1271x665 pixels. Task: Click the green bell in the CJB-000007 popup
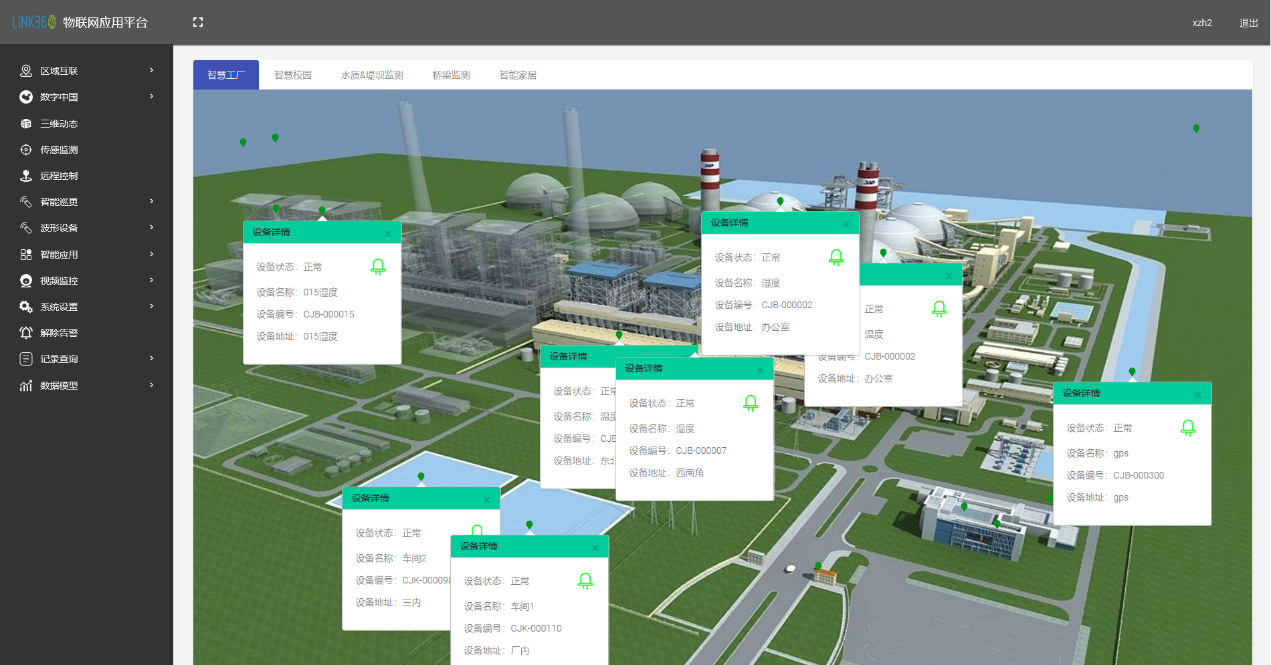pyautogui.click(x=750, y=403)
